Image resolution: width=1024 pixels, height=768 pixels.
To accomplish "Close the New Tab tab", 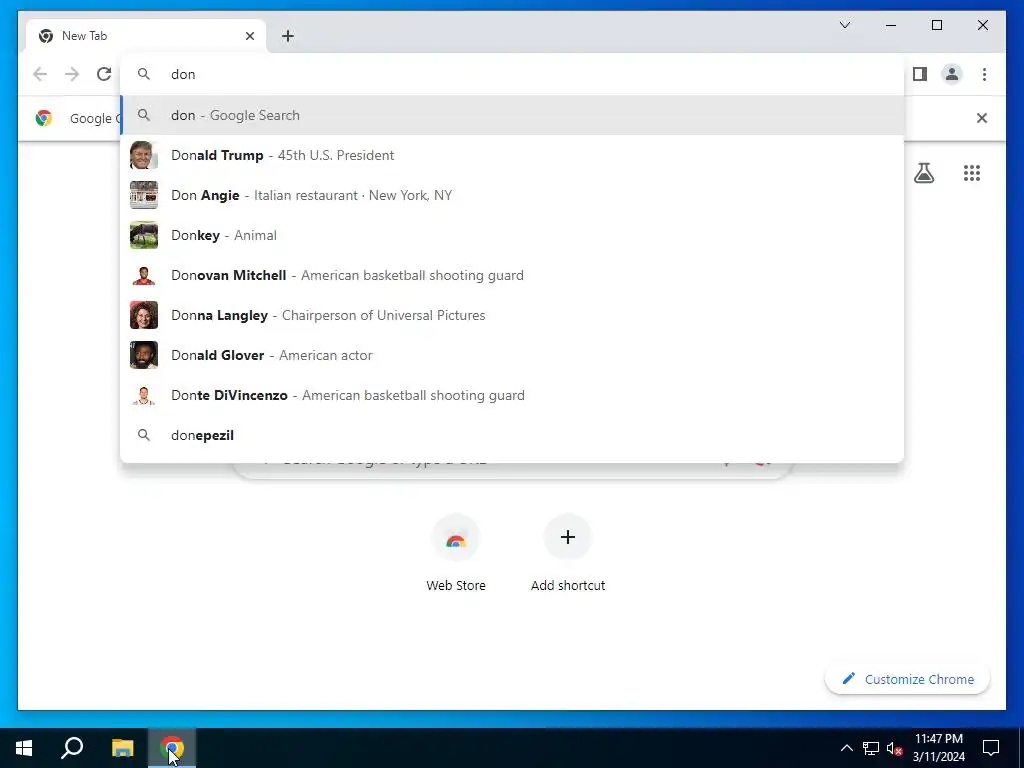I will (x=249, y=36).
